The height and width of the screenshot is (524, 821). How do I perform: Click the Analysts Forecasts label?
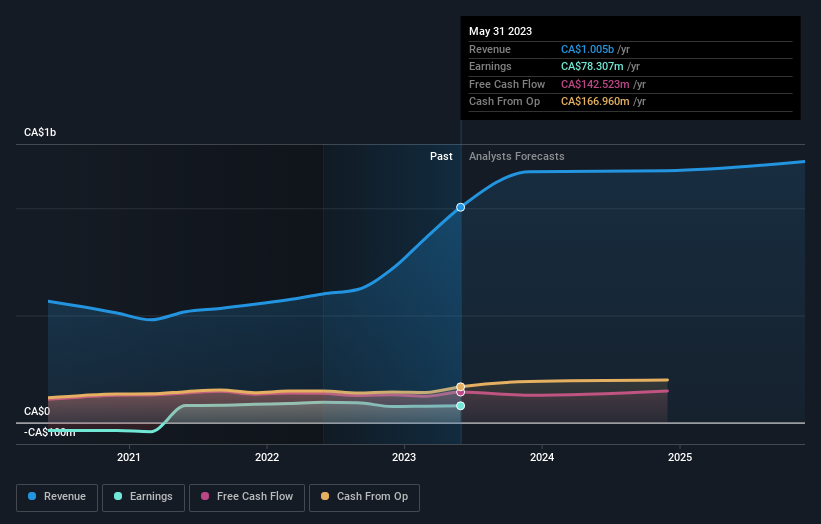coord(517,156)
